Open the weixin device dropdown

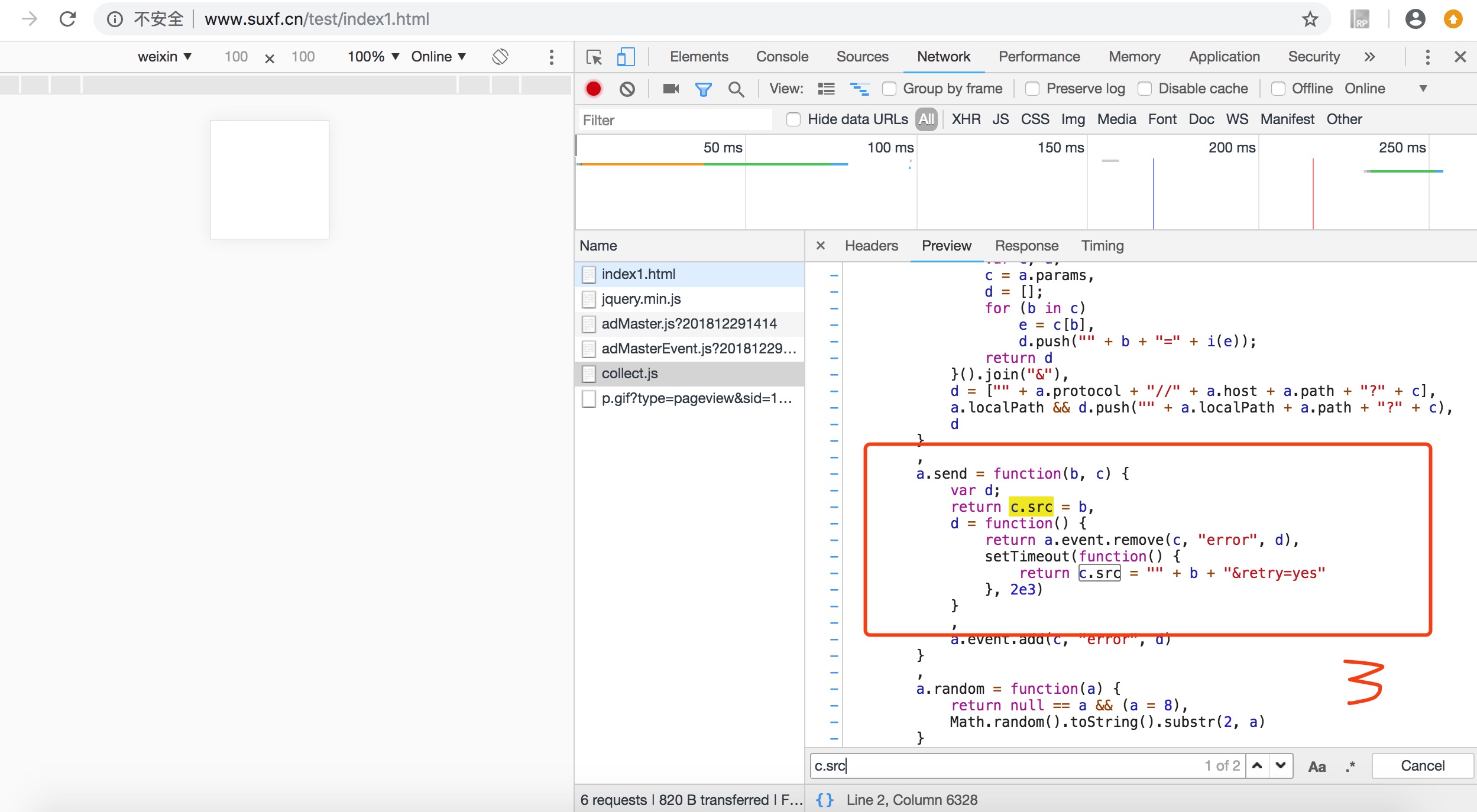[x=164, y=57]
